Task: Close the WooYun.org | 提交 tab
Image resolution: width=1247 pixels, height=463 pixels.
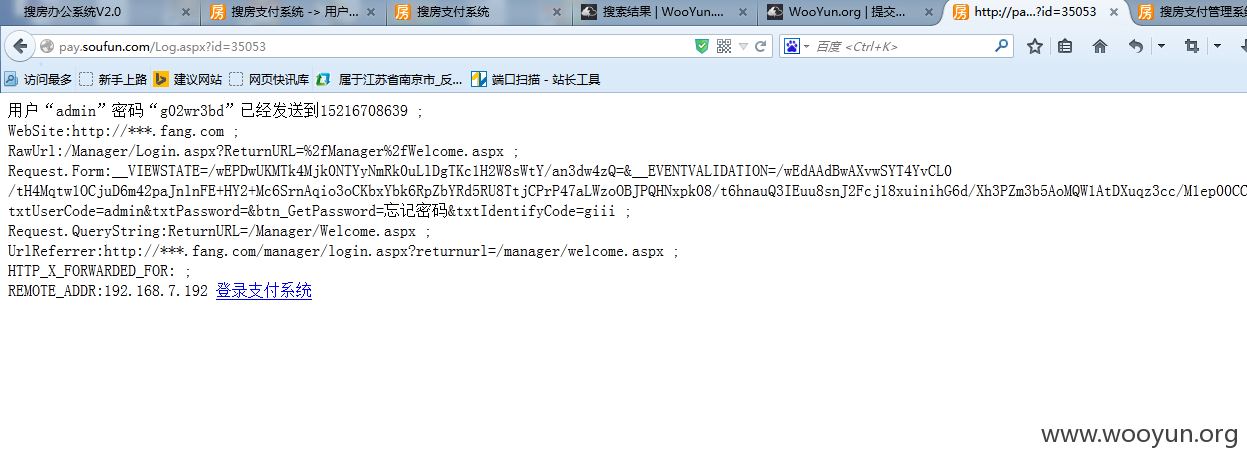Action: point(930,12)
